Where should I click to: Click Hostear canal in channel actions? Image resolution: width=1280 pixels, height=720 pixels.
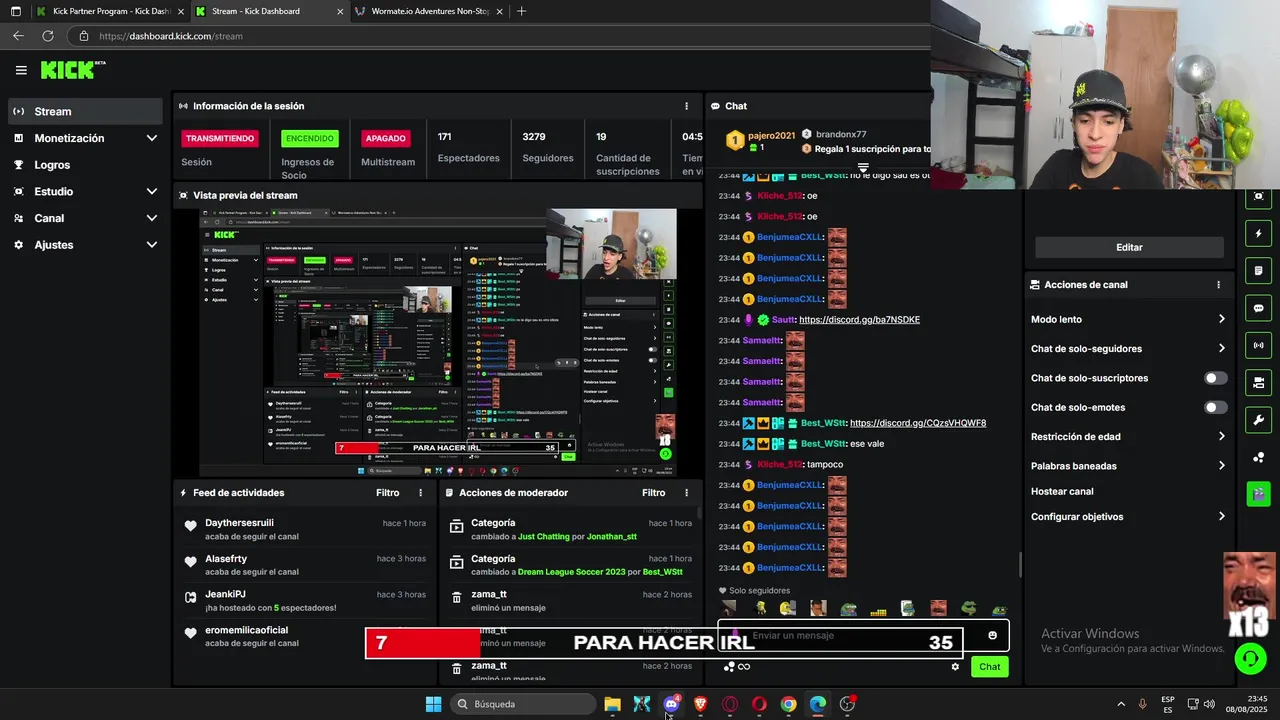(1062, 492)
